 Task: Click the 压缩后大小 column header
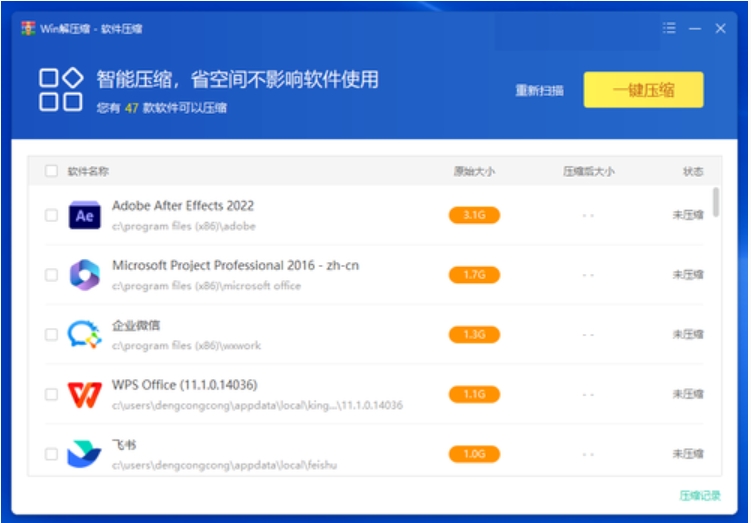click(x=589, y=171)
